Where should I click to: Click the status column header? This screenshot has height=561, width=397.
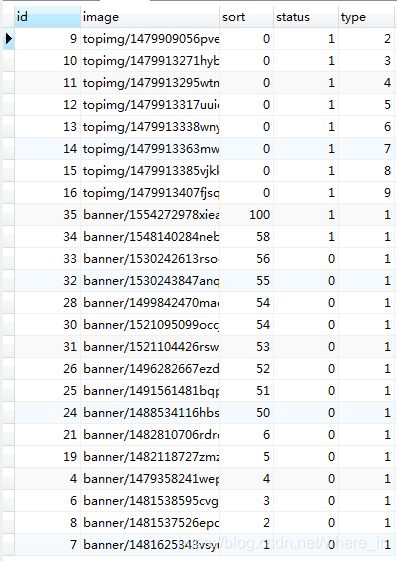click(306, 17)
